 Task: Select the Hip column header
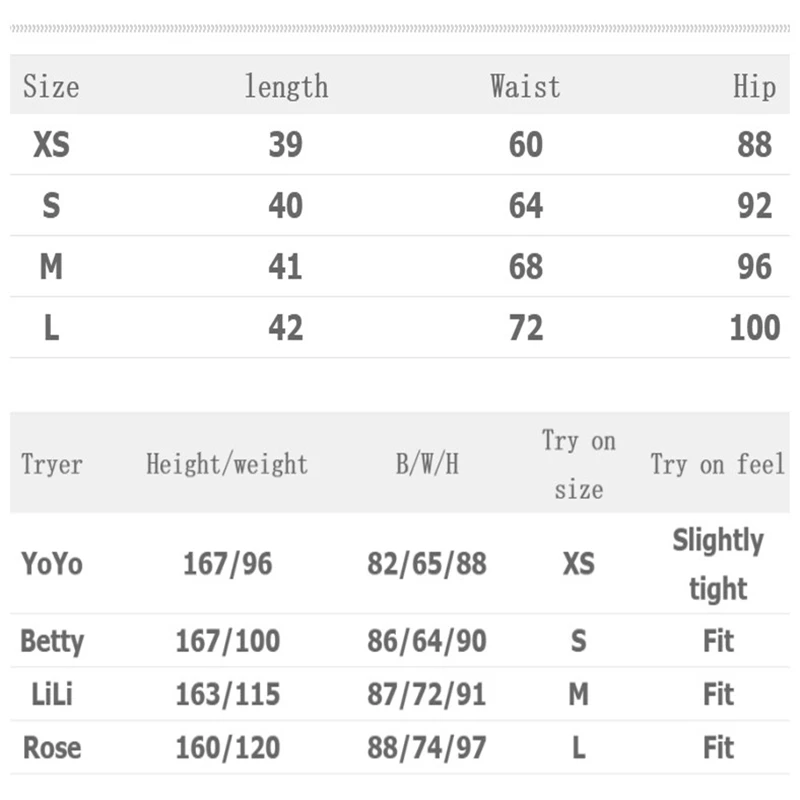click(754, 87)
